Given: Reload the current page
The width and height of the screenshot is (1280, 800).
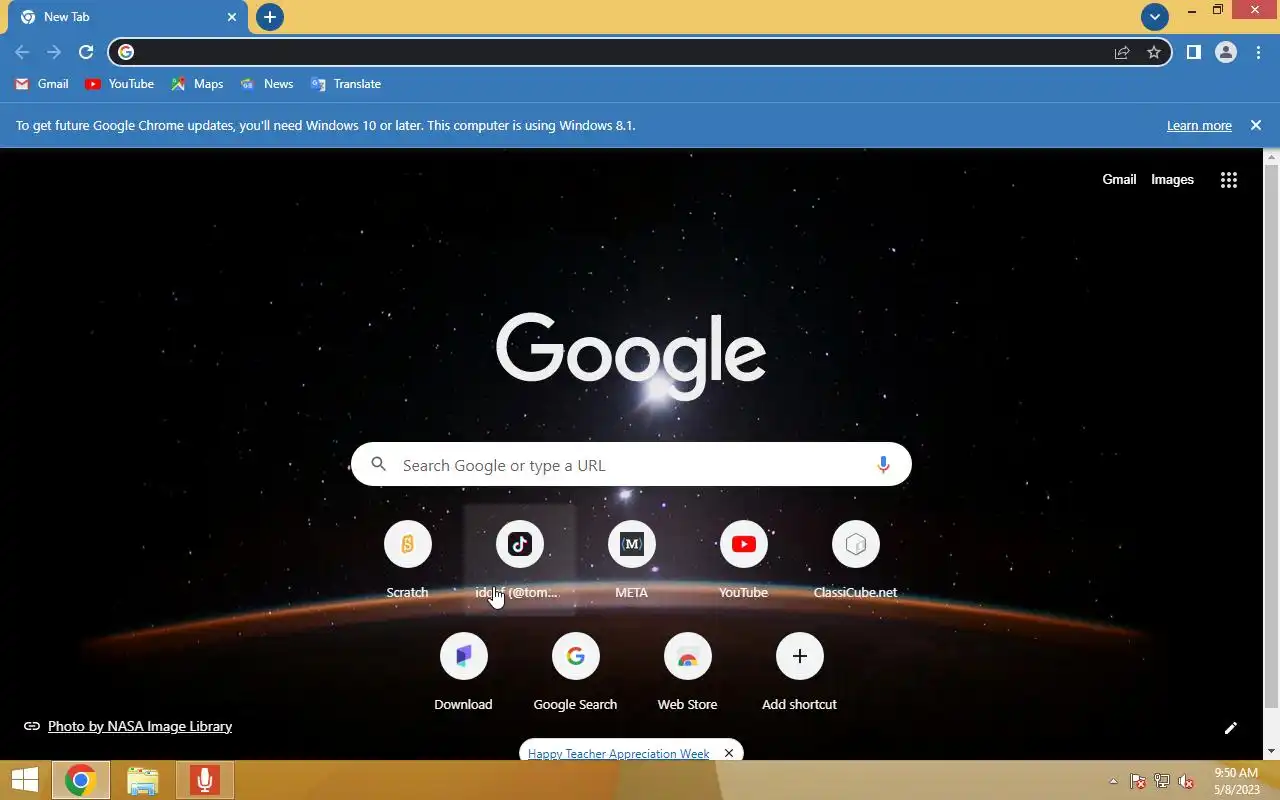Looking at the screenshot, I should click(86, 52).
